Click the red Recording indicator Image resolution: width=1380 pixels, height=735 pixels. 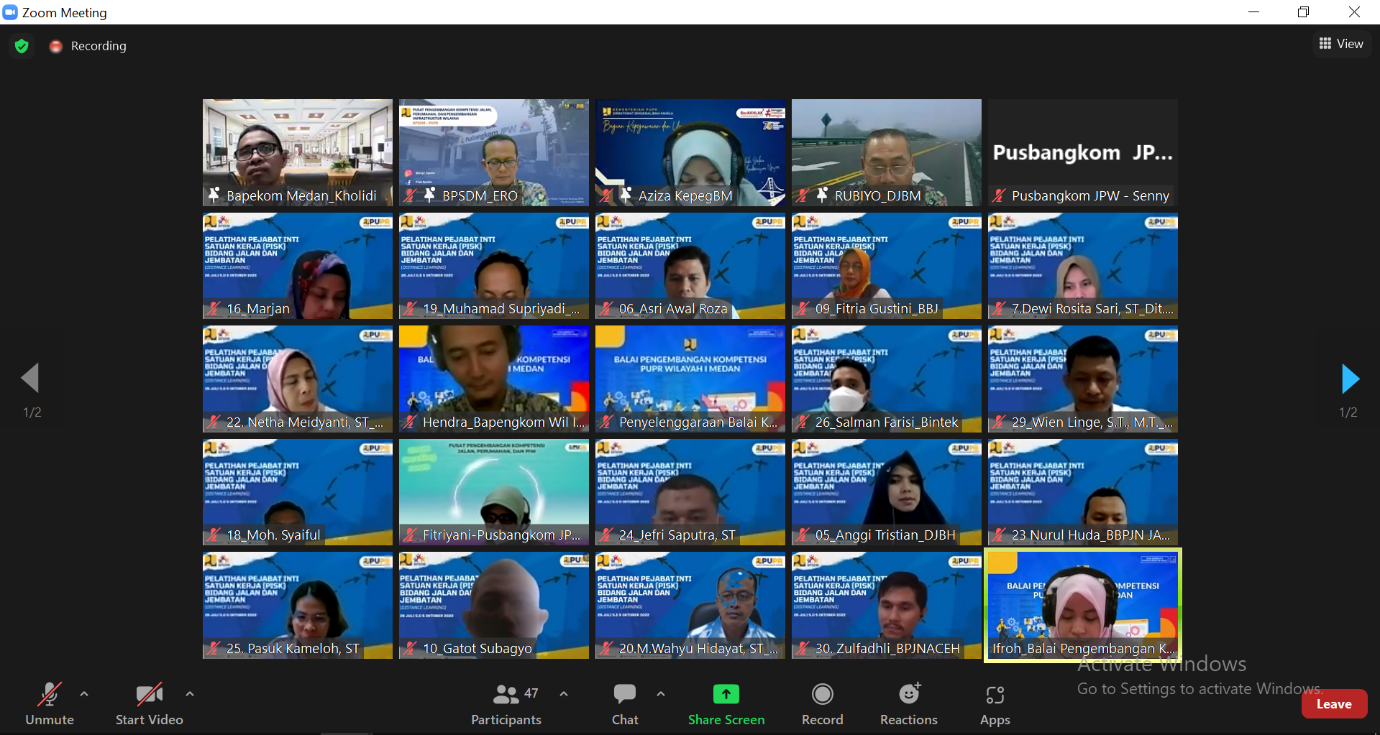(56, 46)
